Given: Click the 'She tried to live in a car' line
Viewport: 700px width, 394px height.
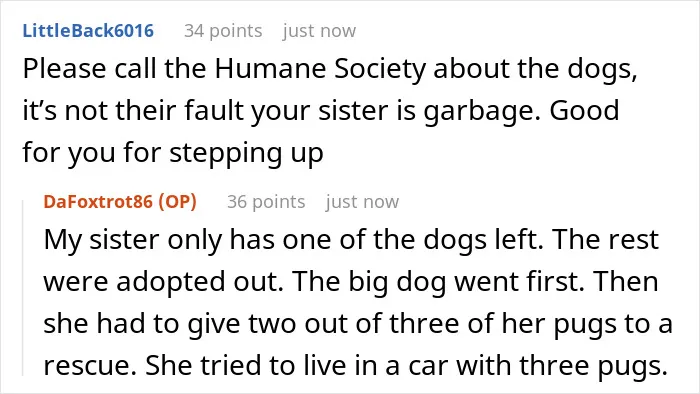Looking at the screenshot, I should point(355,366).
